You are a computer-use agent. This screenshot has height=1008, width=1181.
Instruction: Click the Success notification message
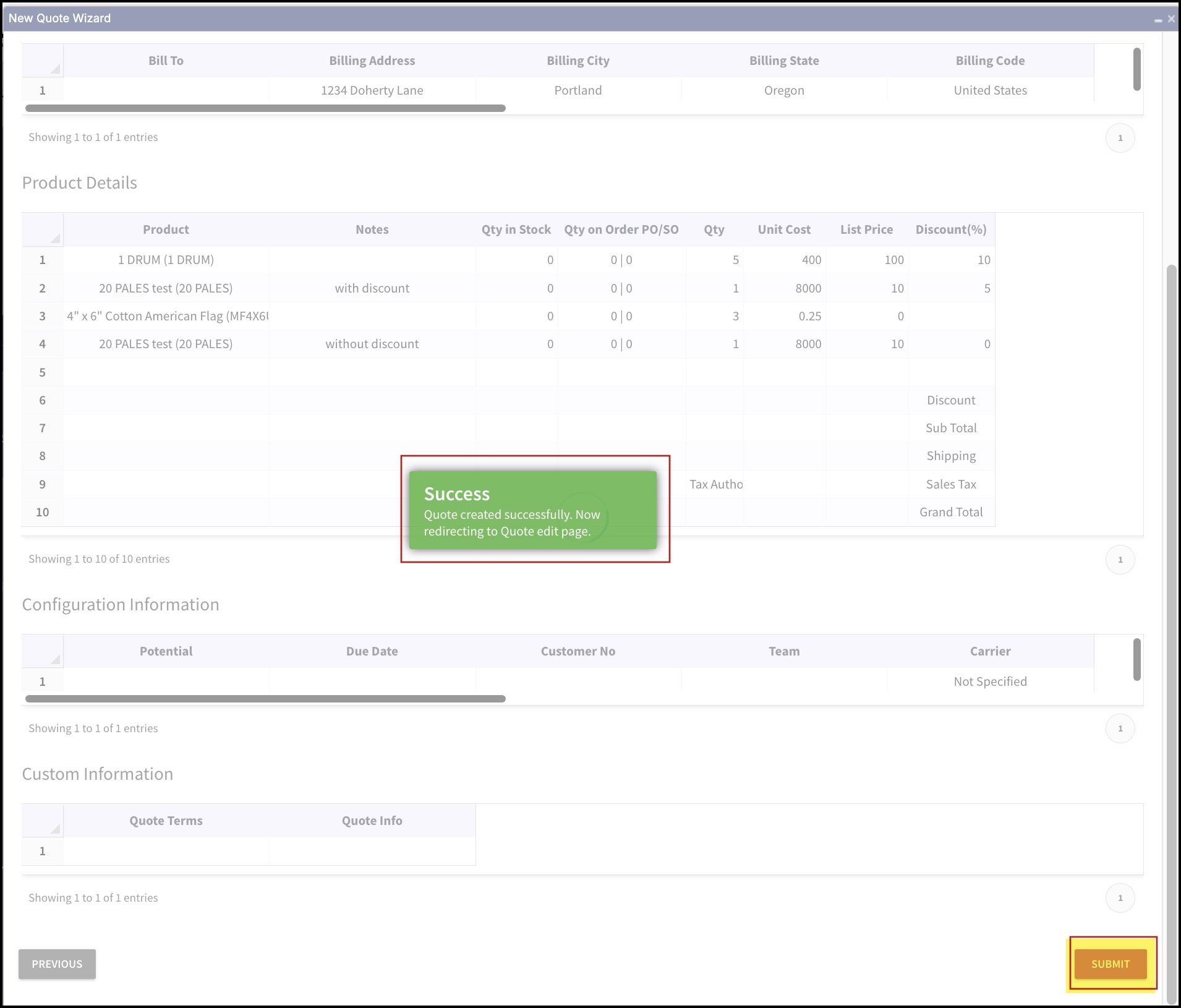(x=533, y=510)
